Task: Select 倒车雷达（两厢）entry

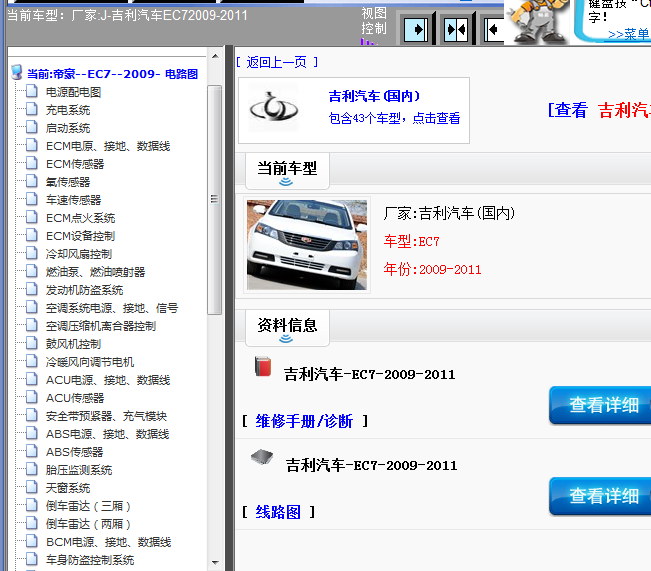Action: coord(88,524)
